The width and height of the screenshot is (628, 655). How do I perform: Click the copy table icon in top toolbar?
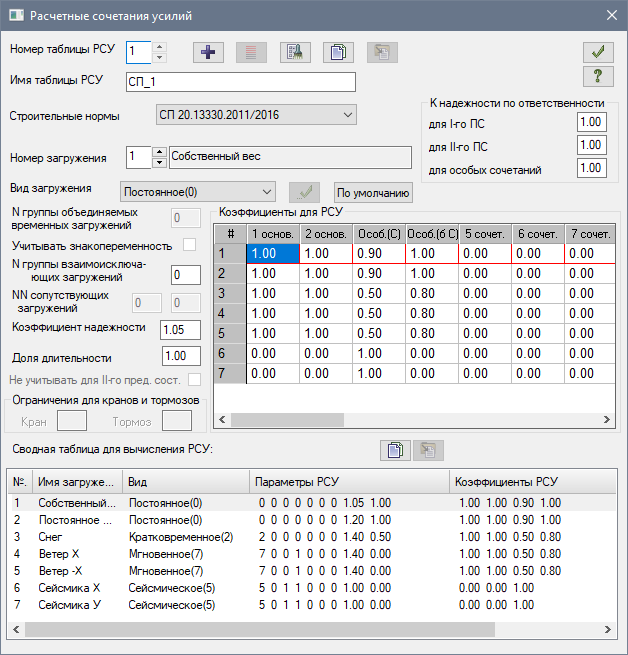coord(336,52)
